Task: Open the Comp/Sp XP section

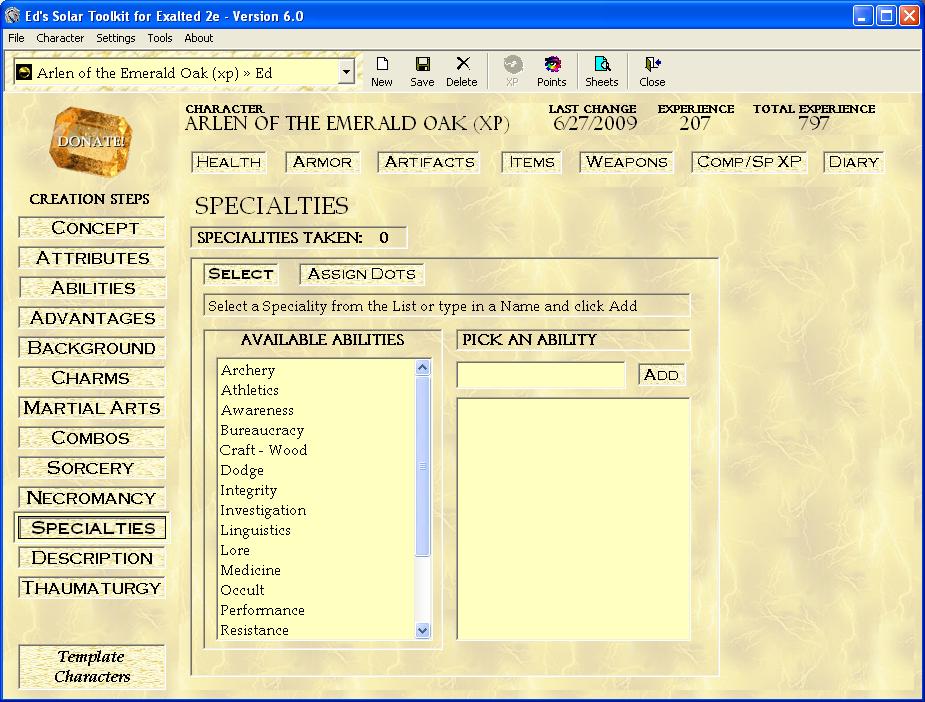Action: (x=749, y=162)
